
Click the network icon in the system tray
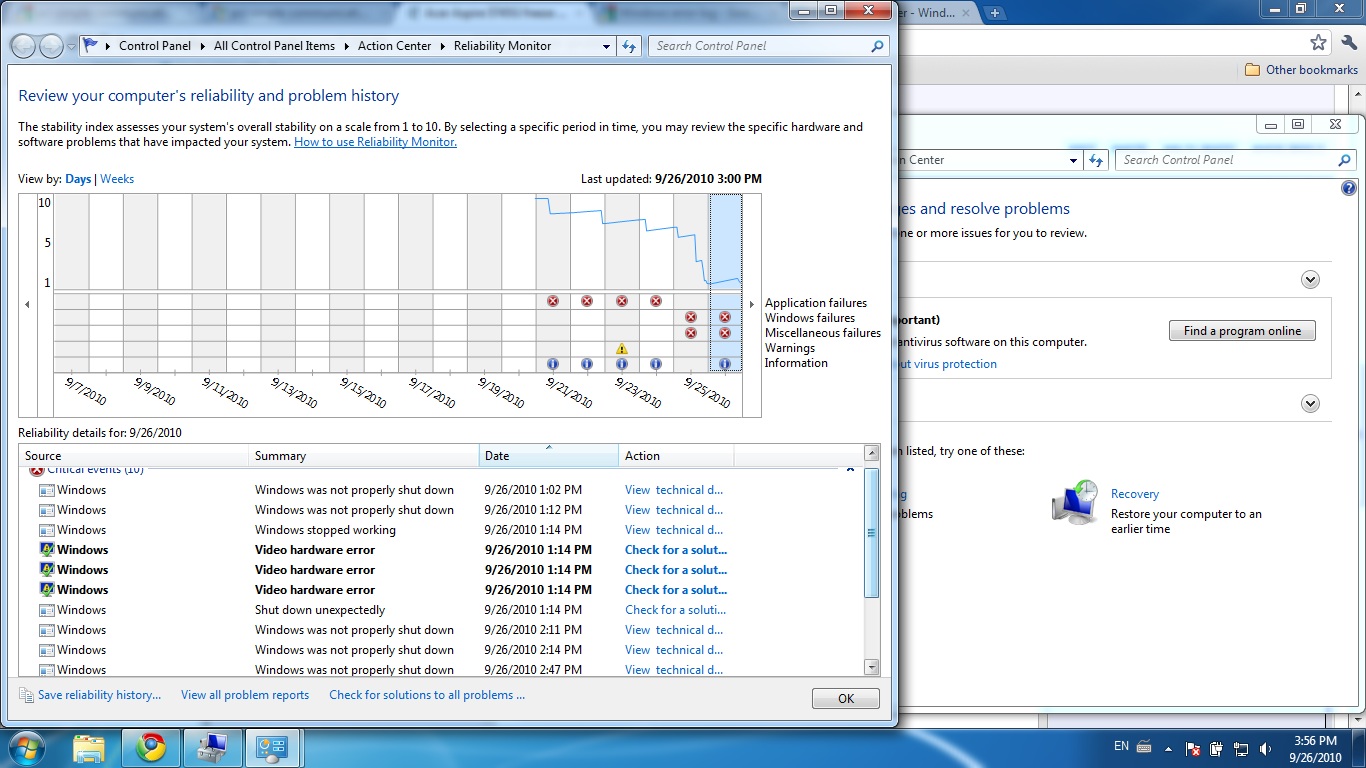tap(1241, 749)
